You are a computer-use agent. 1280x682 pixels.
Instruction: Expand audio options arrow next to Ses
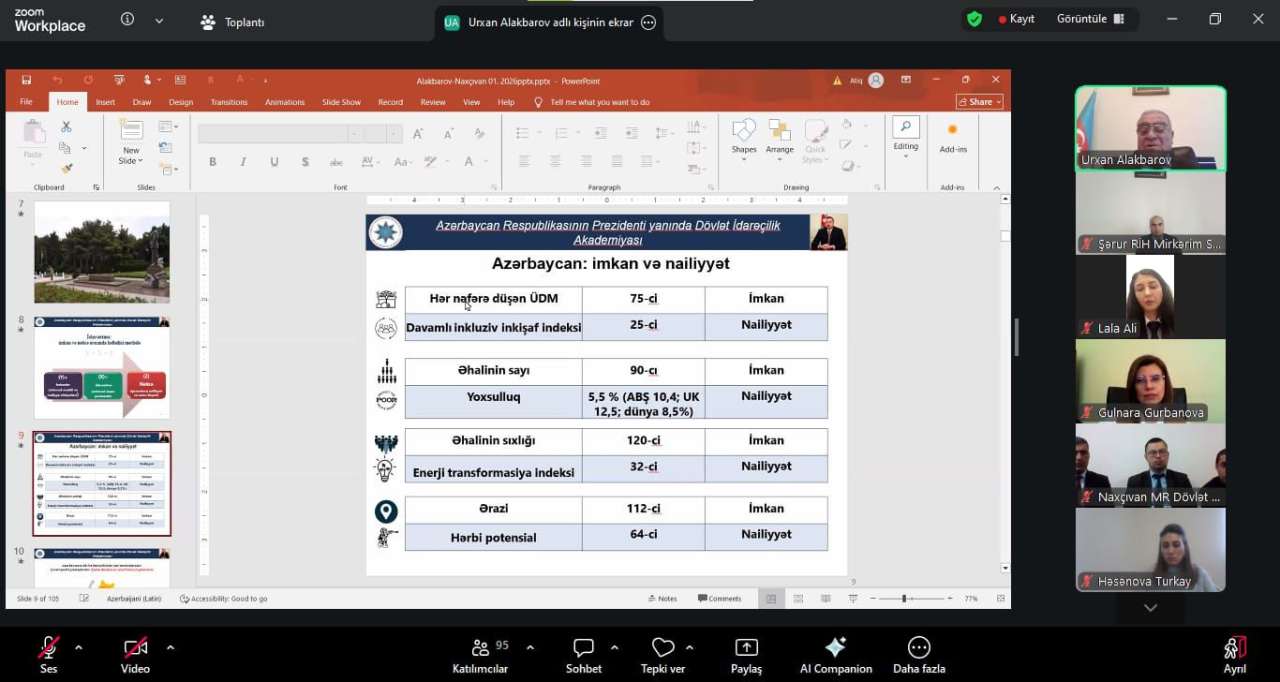click(x=79, y=647)
